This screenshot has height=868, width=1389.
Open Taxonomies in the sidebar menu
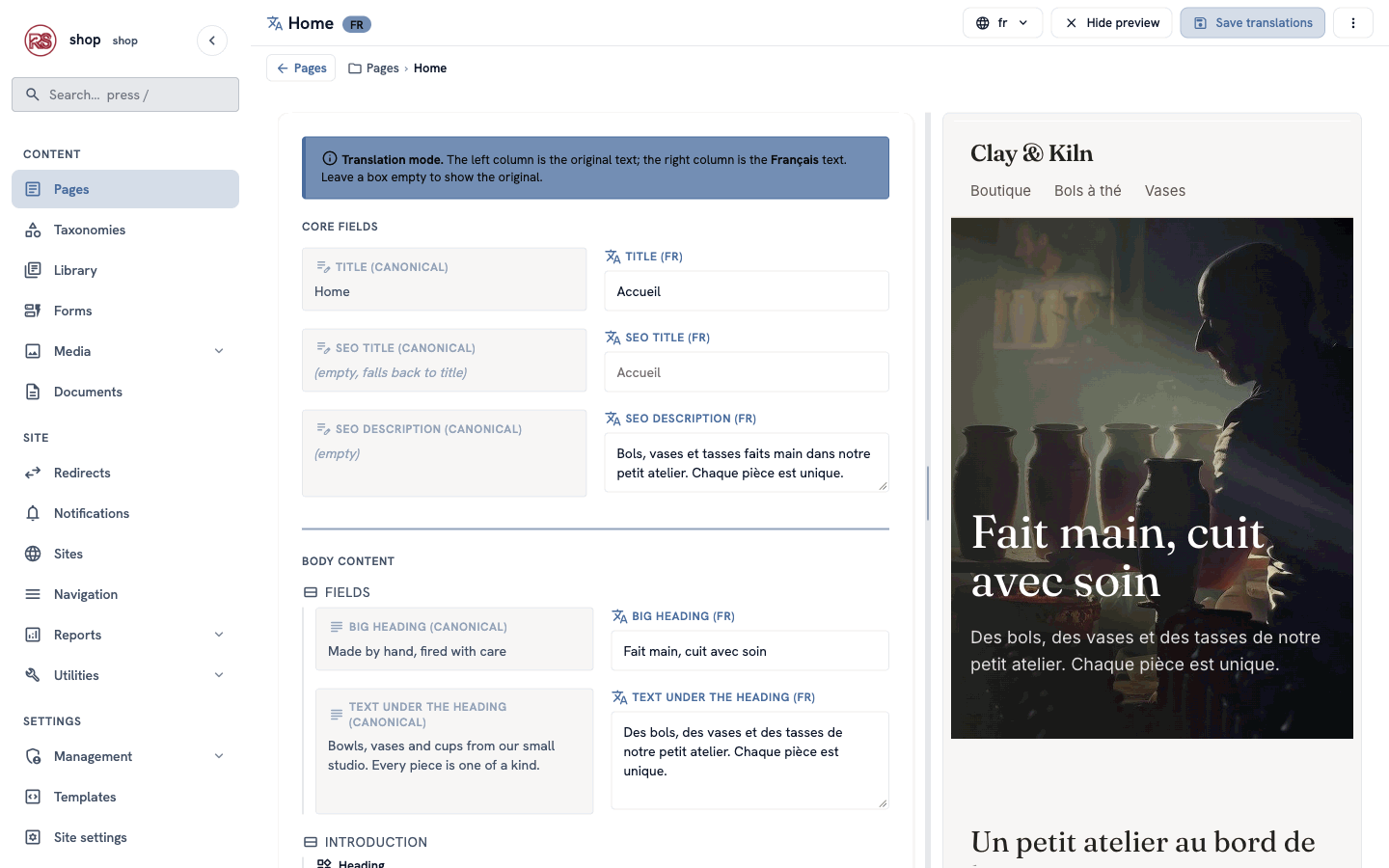coord(125,230)
